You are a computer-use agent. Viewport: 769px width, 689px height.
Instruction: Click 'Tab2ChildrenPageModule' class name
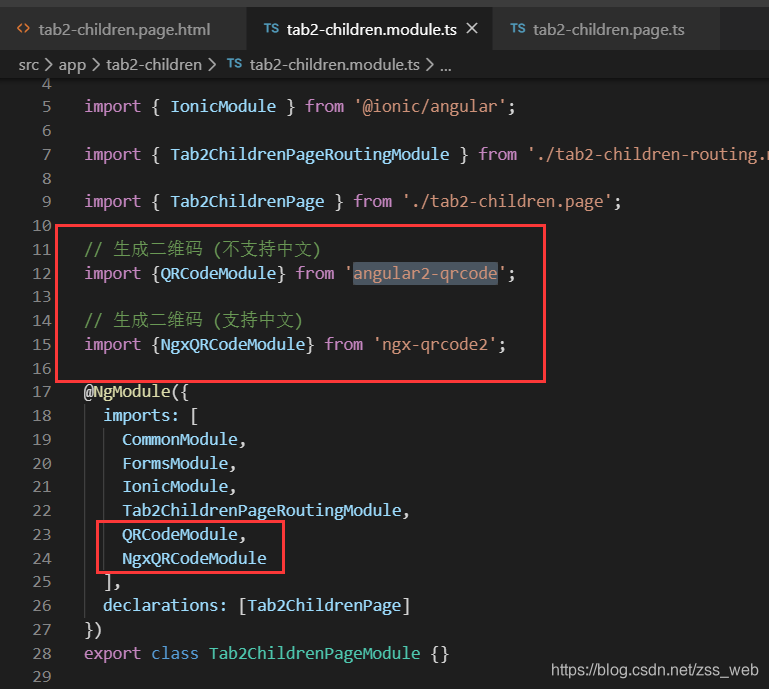point(314,654)
